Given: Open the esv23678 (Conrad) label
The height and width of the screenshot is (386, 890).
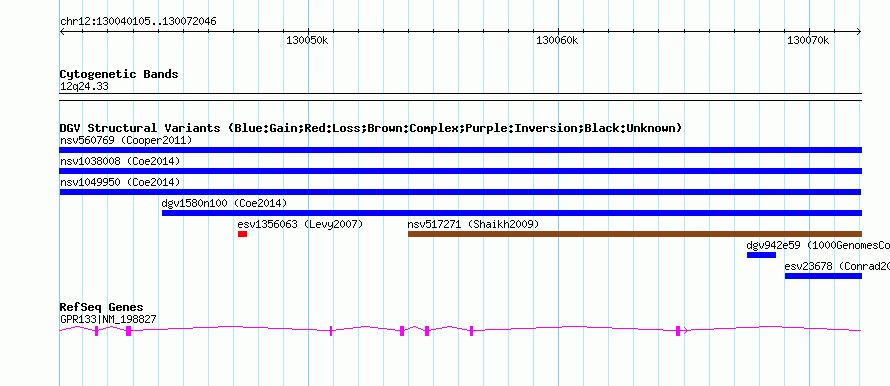Looking at the screenshot, I should (837, 266).
